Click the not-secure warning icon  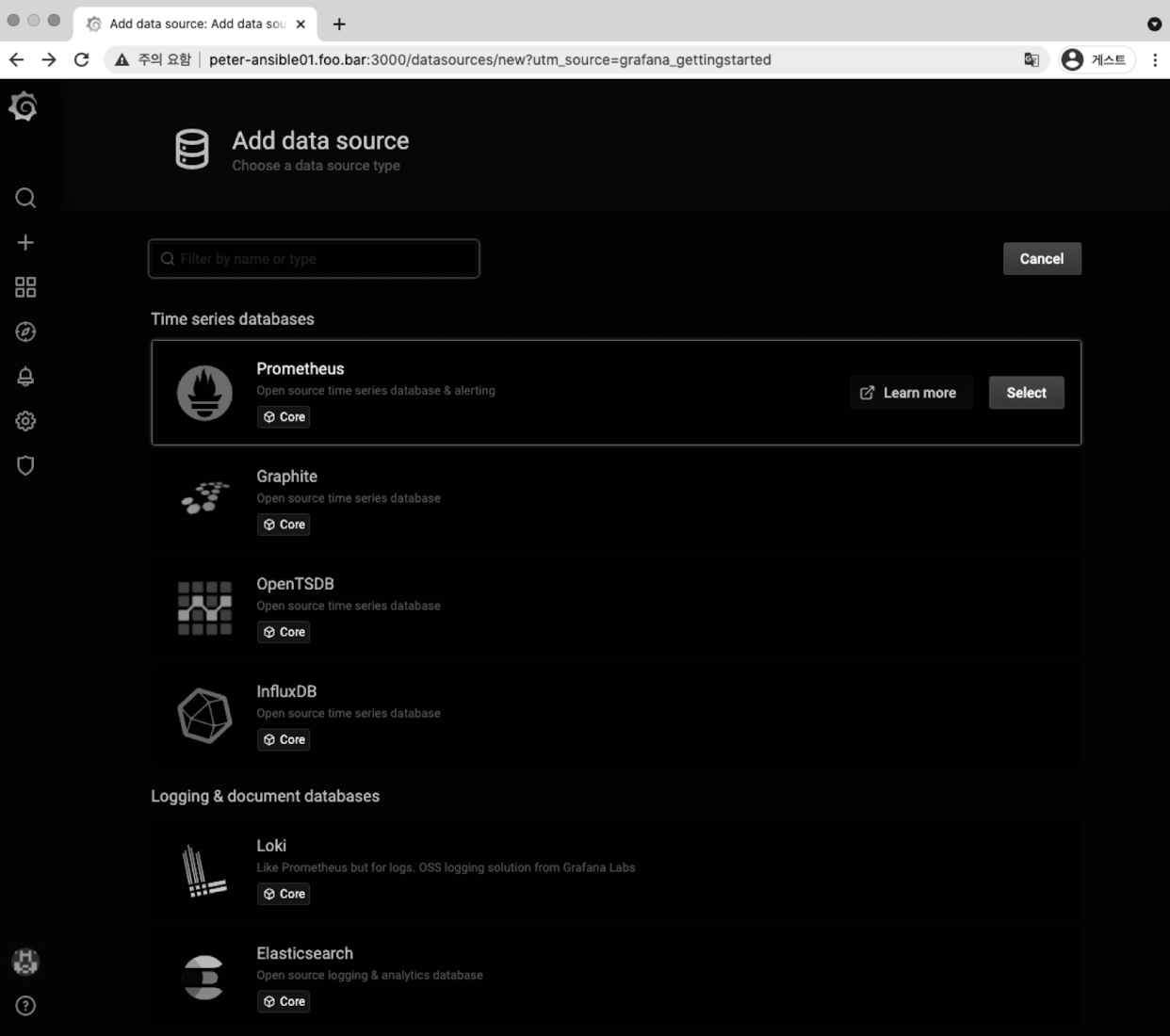coord(122,59)
